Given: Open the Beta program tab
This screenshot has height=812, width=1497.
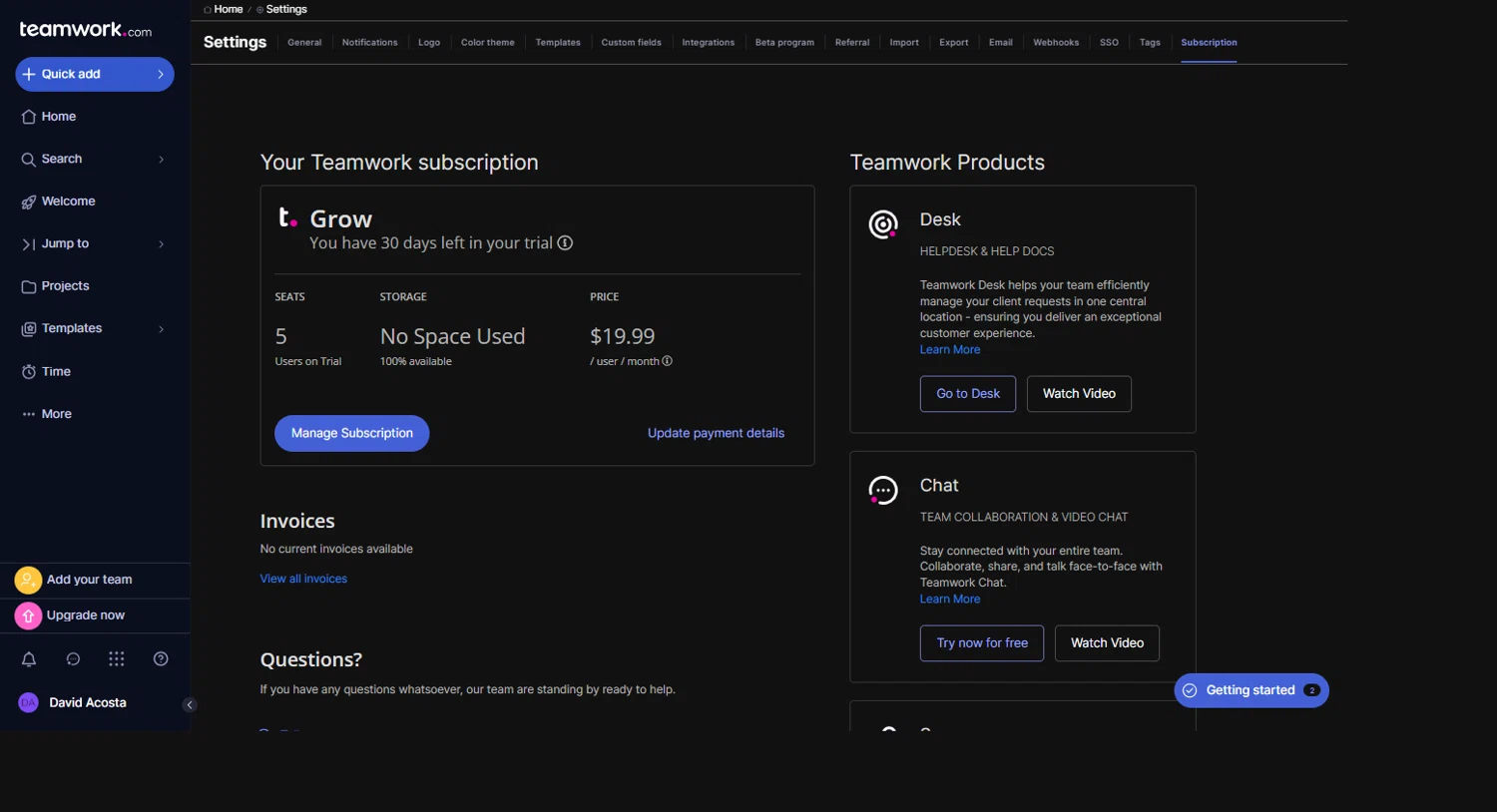Looking at the screenshot, I should [784, 43].
